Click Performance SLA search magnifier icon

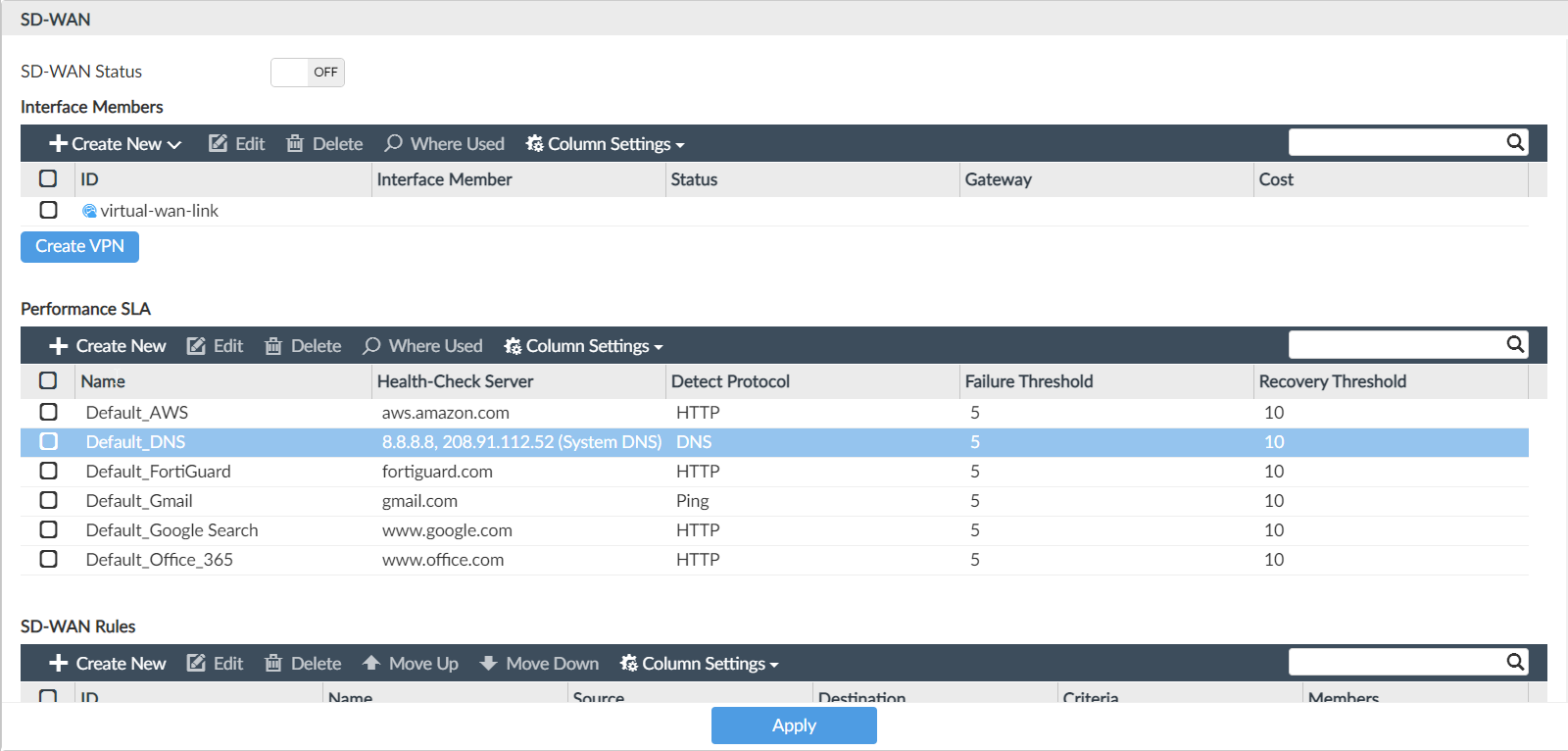coord(1515,344)
